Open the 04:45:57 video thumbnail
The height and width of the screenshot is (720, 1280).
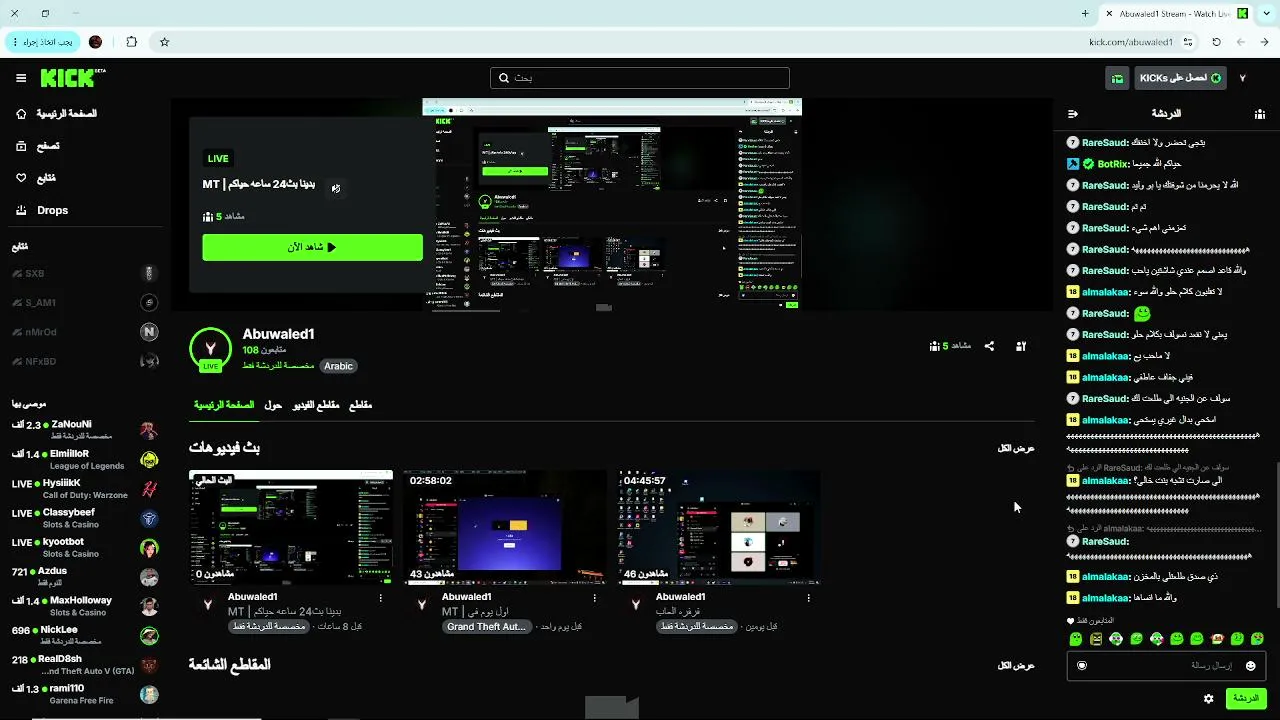click(719, 527)
